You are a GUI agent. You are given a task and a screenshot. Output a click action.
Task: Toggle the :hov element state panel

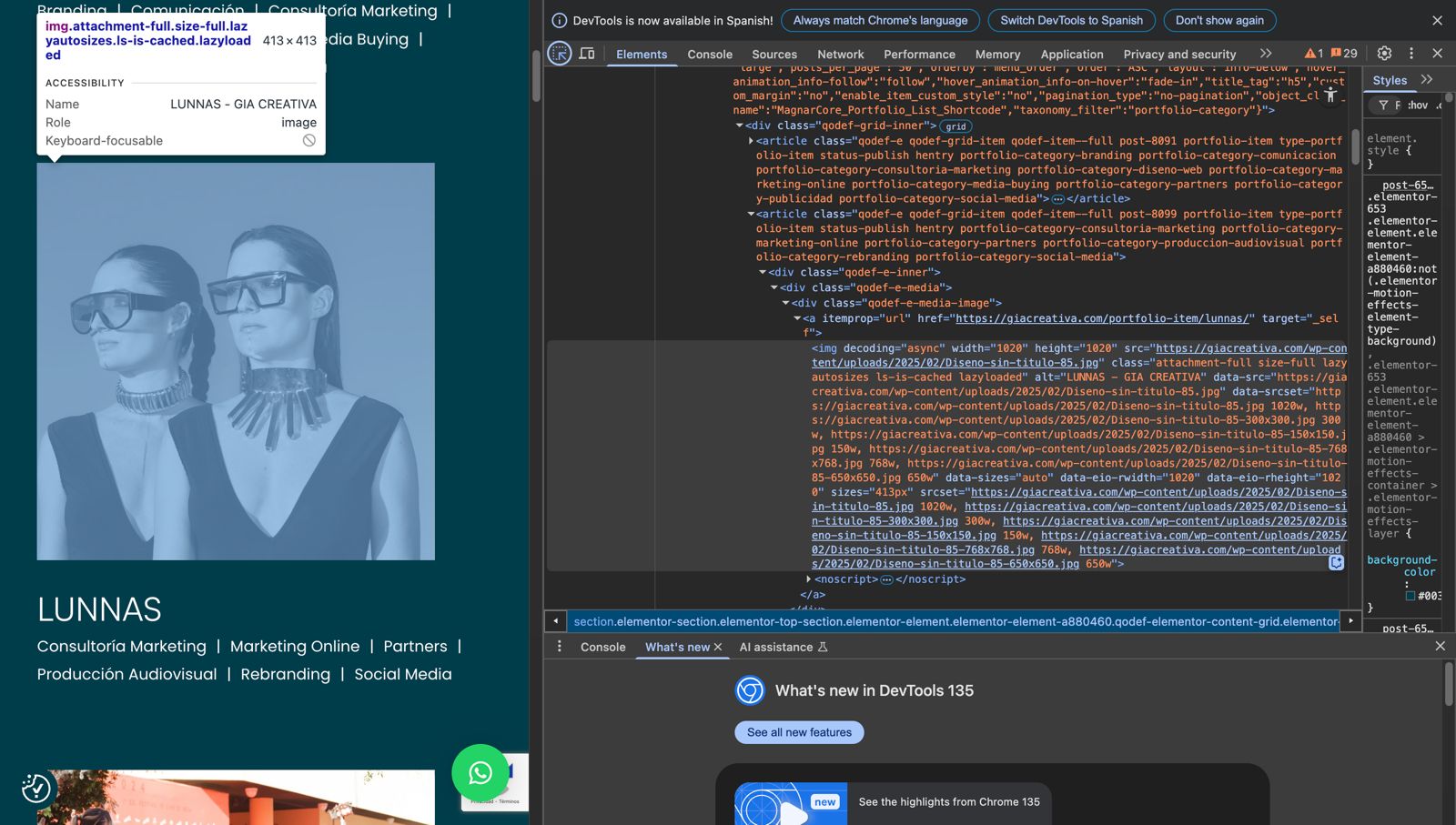pos(1417,106)
